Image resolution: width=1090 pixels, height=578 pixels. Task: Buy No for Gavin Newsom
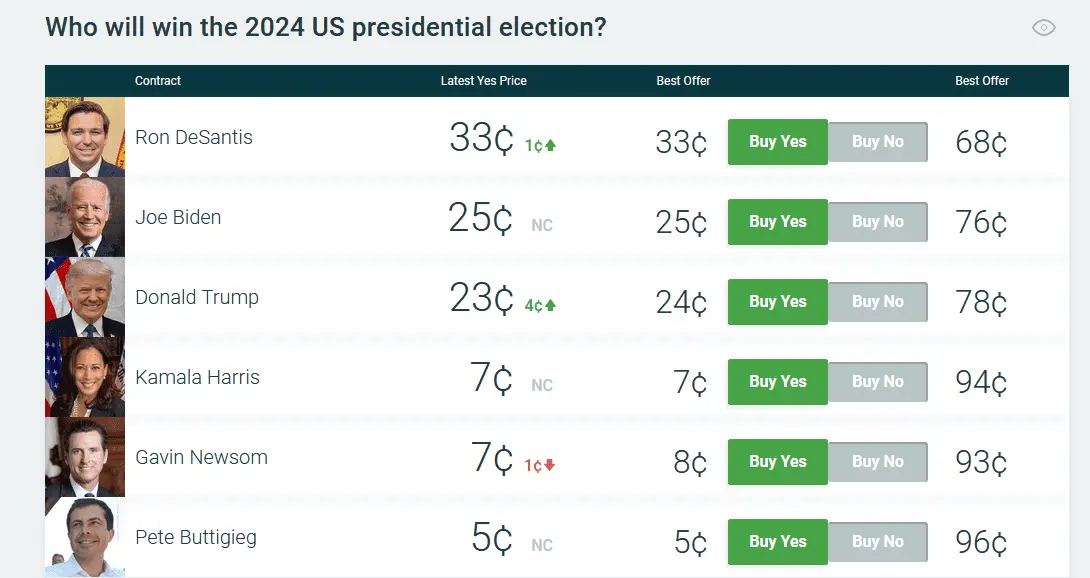click(x=877, y=462)
